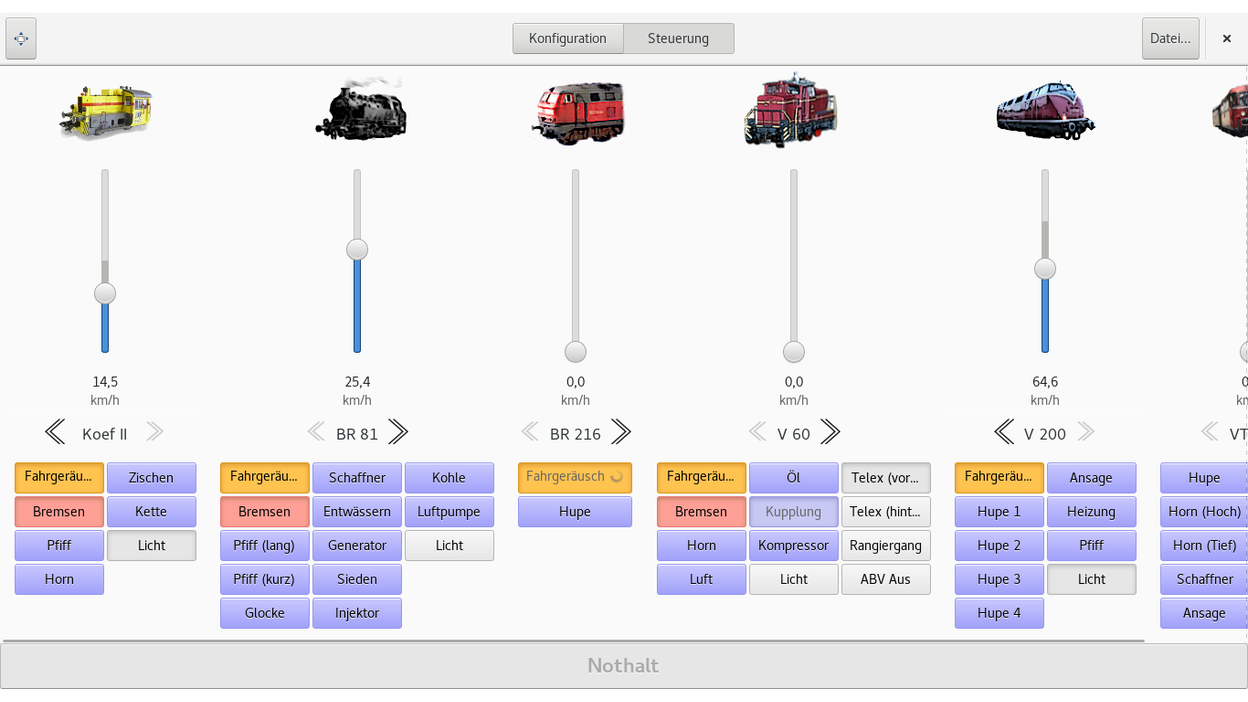Switch to the Konfiguration tab
Screen dimensions: 1248x702
pyautogui.click(x=567, y=38)
